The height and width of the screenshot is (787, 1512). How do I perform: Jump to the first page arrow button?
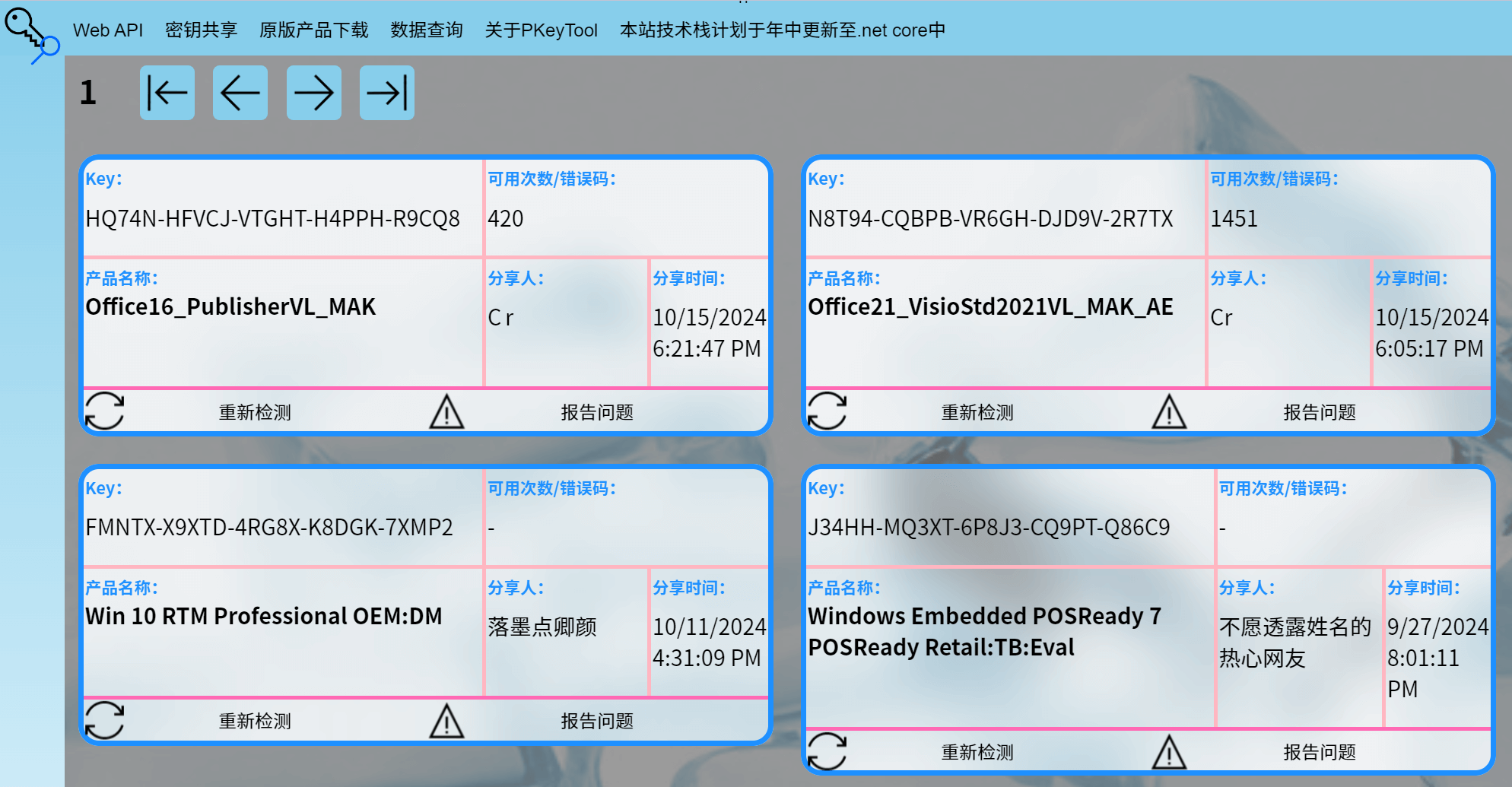pyautogui.click(x=167, y=93)
